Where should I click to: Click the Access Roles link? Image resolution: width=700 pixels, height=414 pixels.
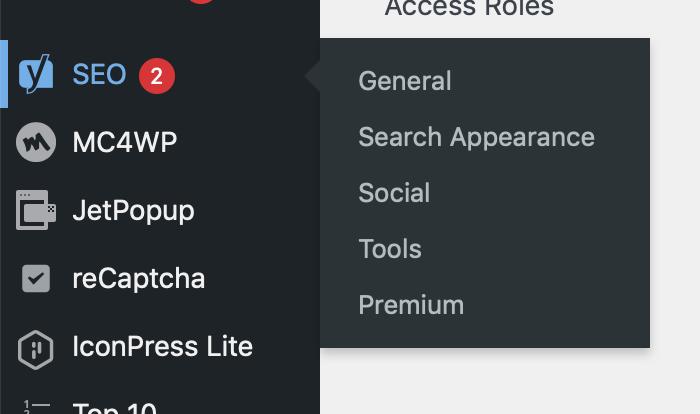(468, 9)
